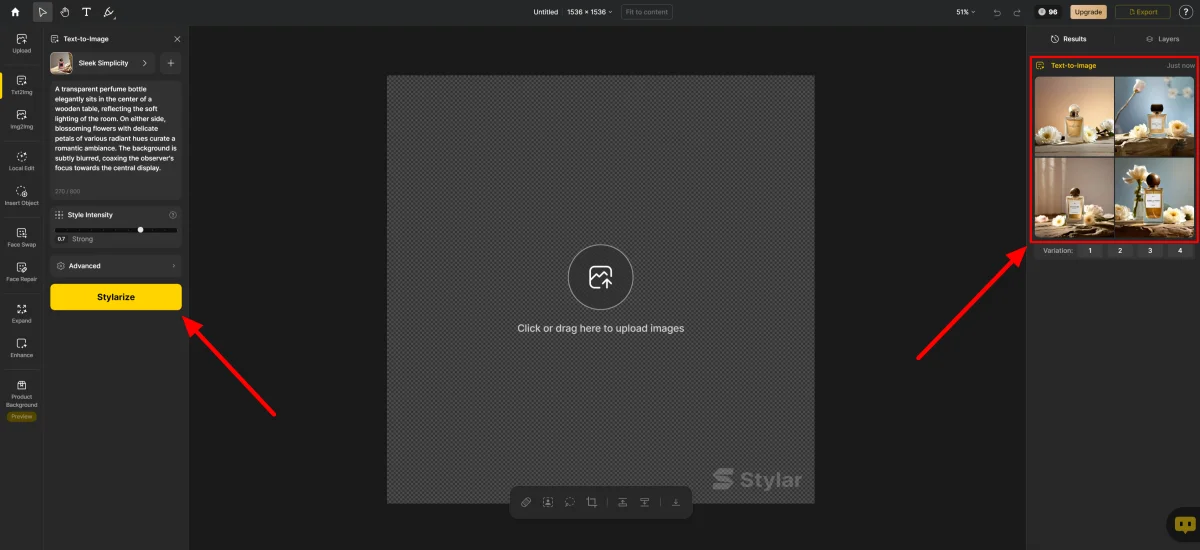Viewport: 1200px width, 550px height.
Task: Open the canvas size 1536 × 1536 dropdown
Action: (589, 12)
